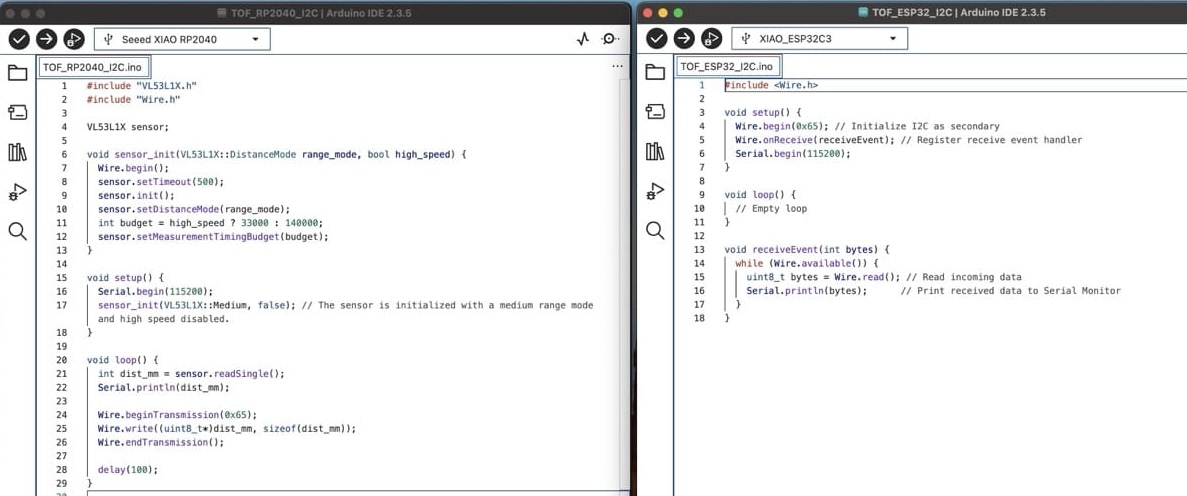Image resolution: width=1187 pixels, height=496 pixels.
Task: Select the TOF_RP2040_I2C.ino tab
Action: 93,67
